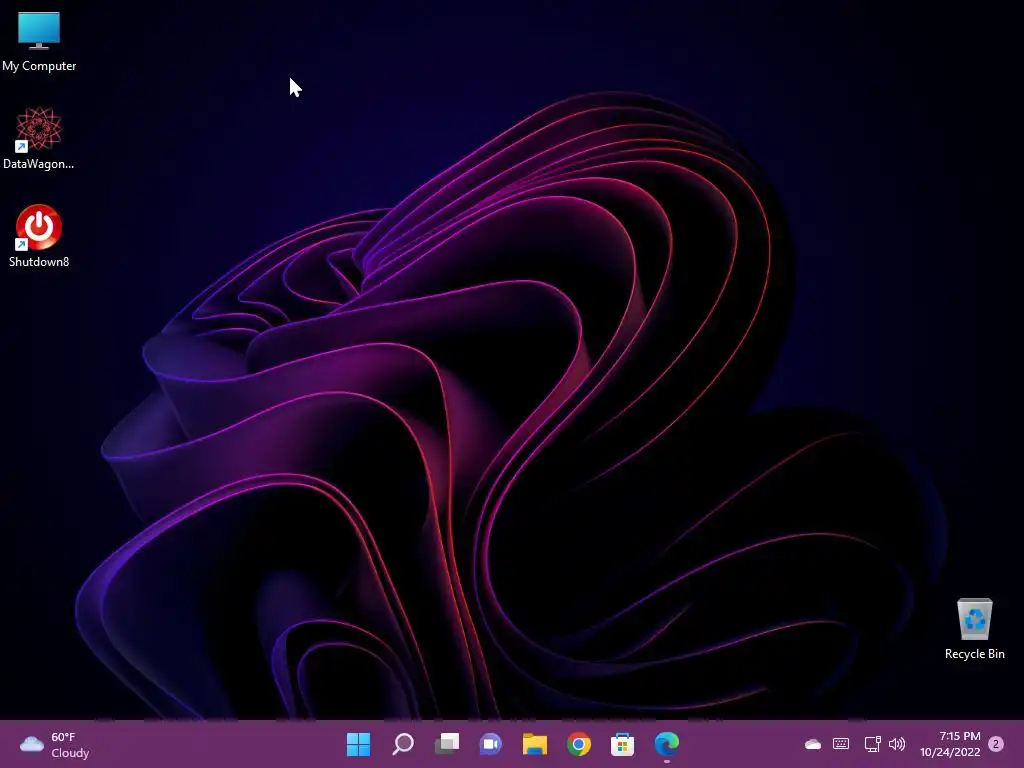
Task: Click the network tray icon
Action: 872,744
